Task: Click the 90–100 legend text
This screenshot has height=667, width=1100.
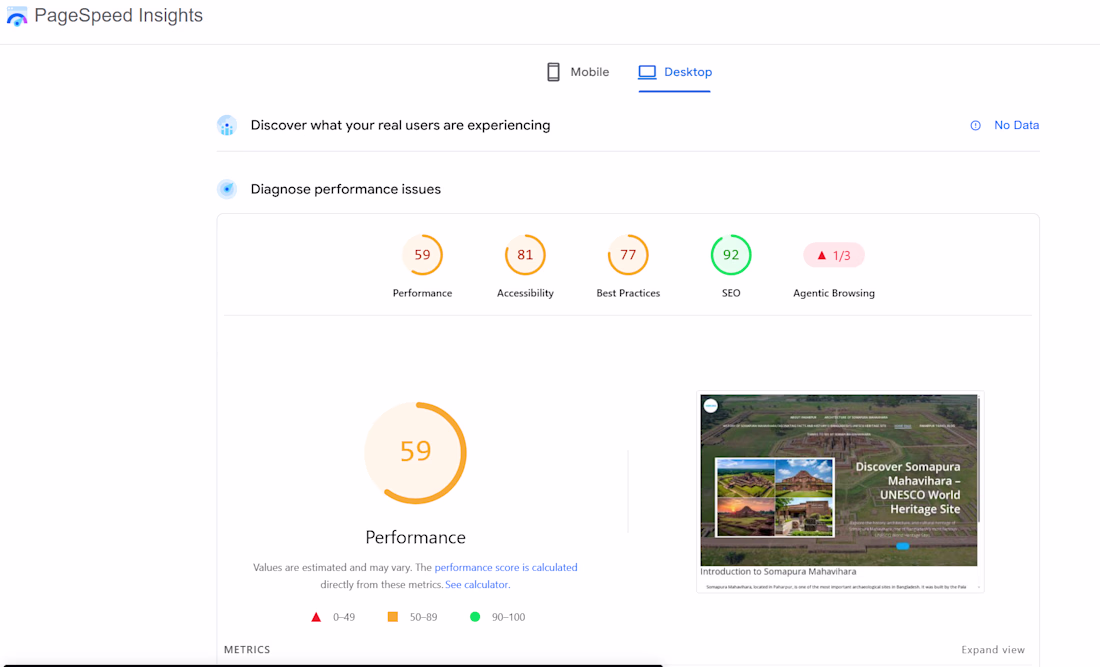Action: click(508, 617)
